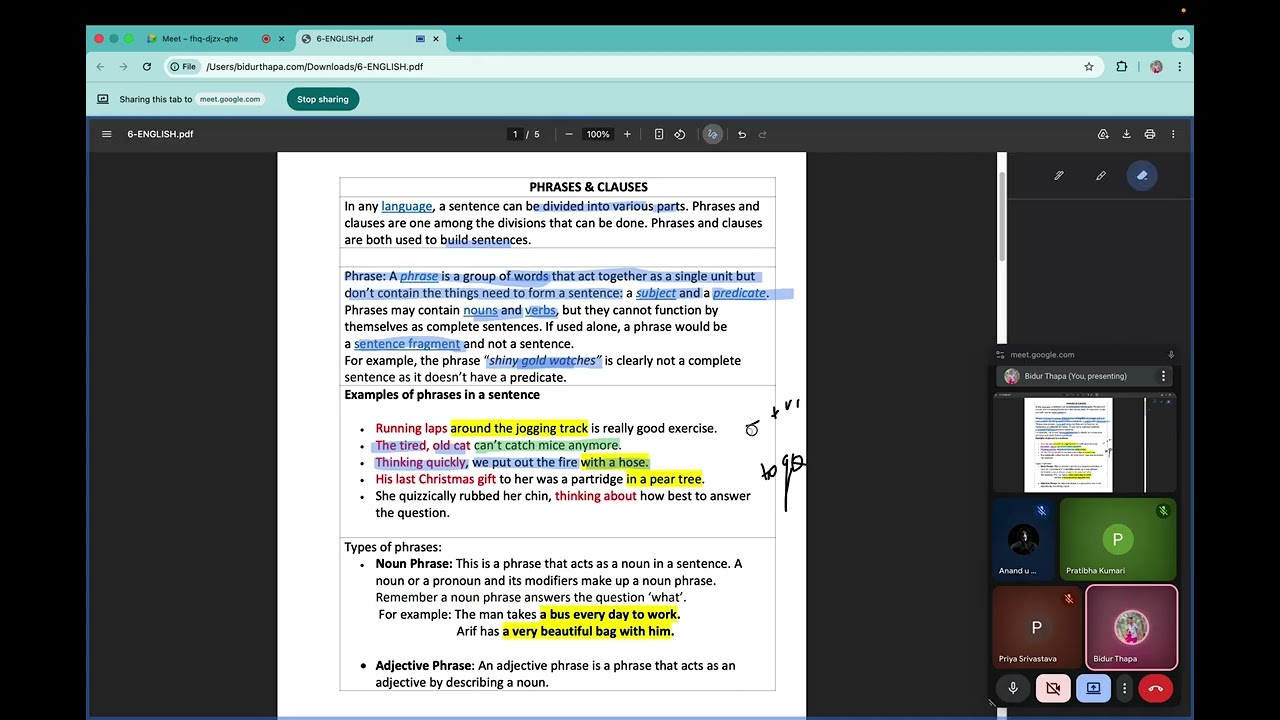Select the pen annotation tool
Viewport: 1280px width, 720px height.
pyautogui.click(x=1059, y=176)
